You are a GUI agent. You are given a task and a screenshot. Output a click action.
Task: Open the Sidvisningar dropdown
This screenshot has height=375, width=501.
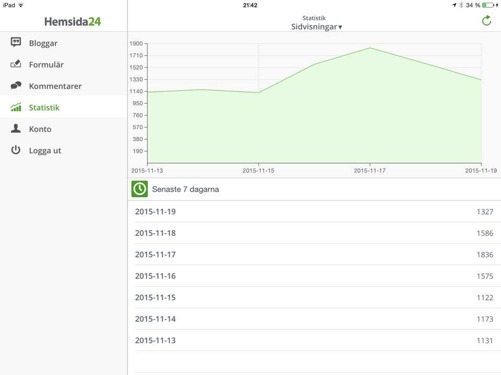(x=316, y=27)
